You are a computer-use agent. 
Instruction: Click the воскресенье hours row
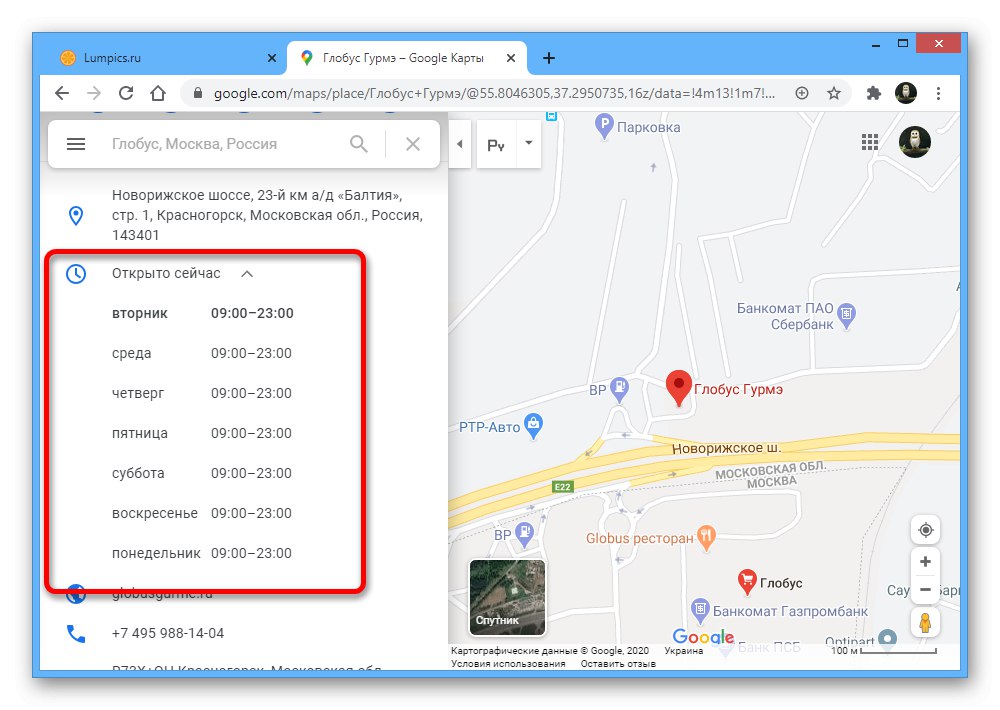tap(202, 514)
